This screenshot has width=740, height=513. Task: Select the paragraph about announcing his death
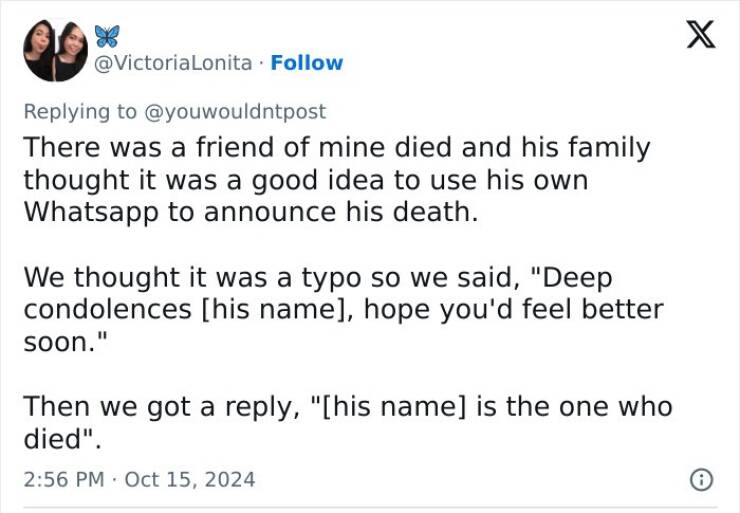(337, 179)
